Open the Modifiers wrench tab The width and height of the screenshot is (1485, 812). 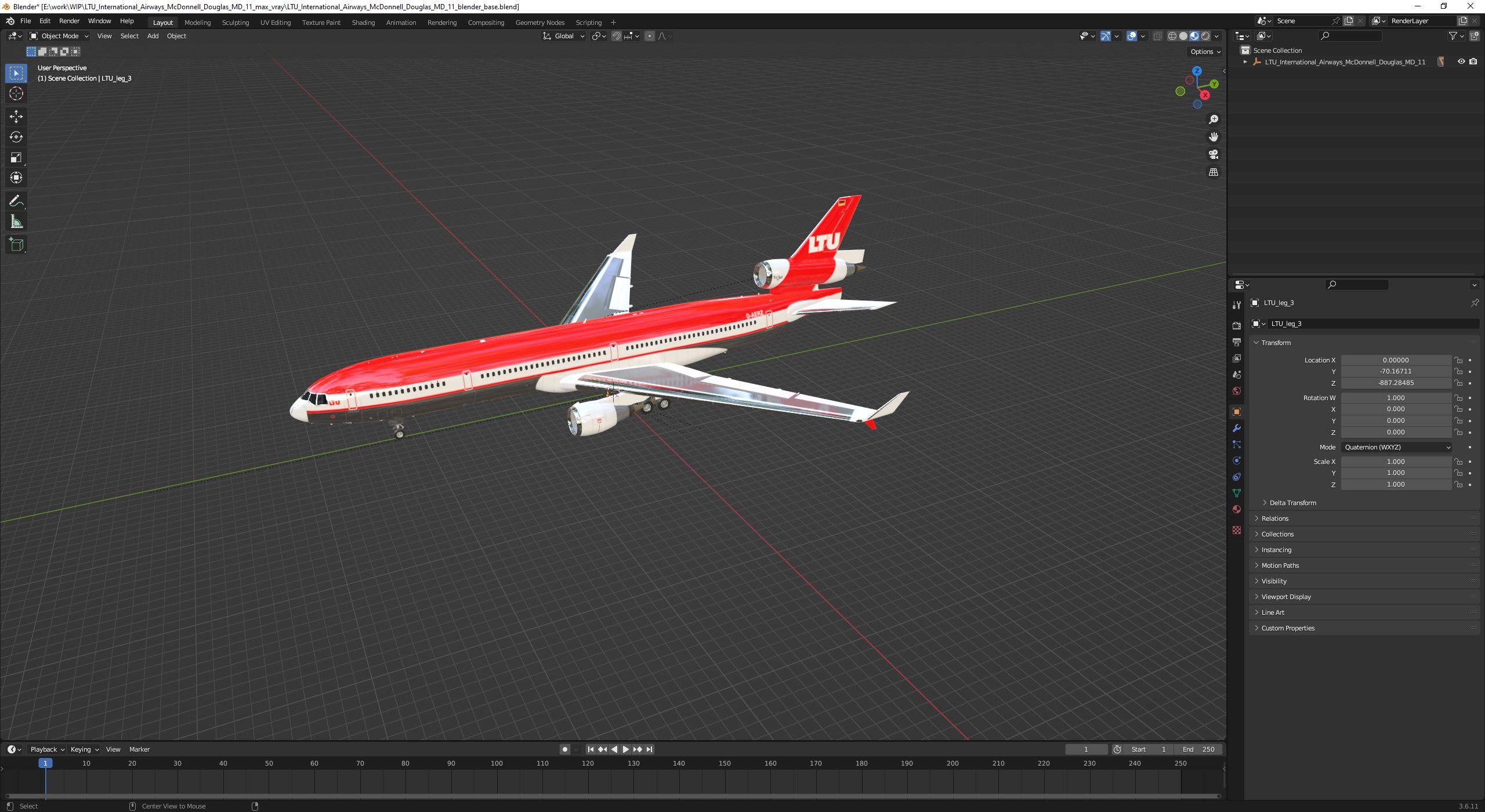1237,428
